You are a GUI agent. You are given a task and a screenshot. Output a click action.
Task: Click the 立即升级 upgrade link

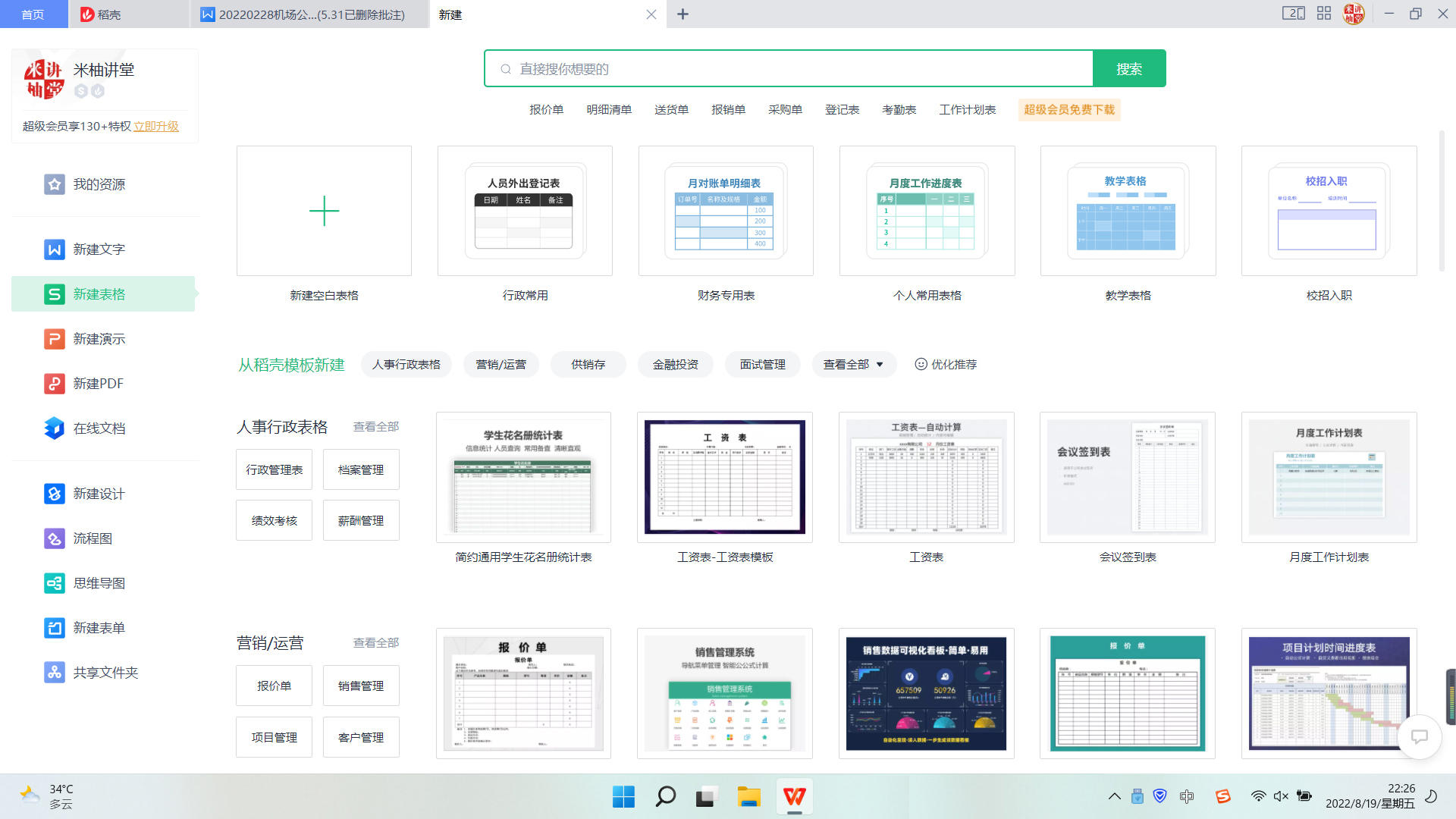pyautogui.click(x=157, y=126)
